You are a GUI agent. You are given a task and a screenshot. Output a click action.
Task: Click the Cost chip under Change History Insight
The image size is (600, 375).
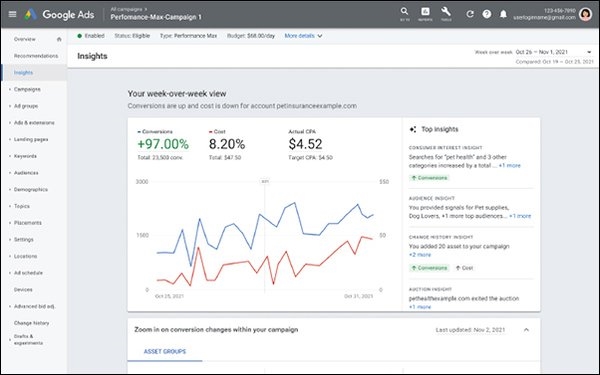pos(464,268)
